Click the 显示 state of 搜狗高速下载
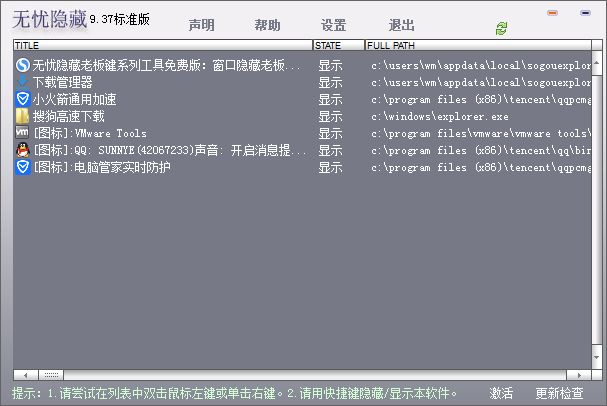 pos(330,116)
